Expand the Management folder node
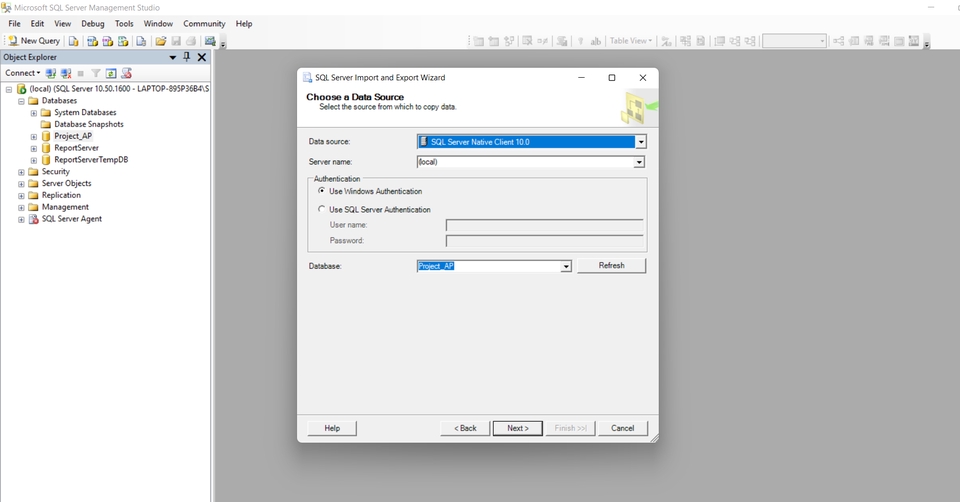 click(x=21, y=208)
